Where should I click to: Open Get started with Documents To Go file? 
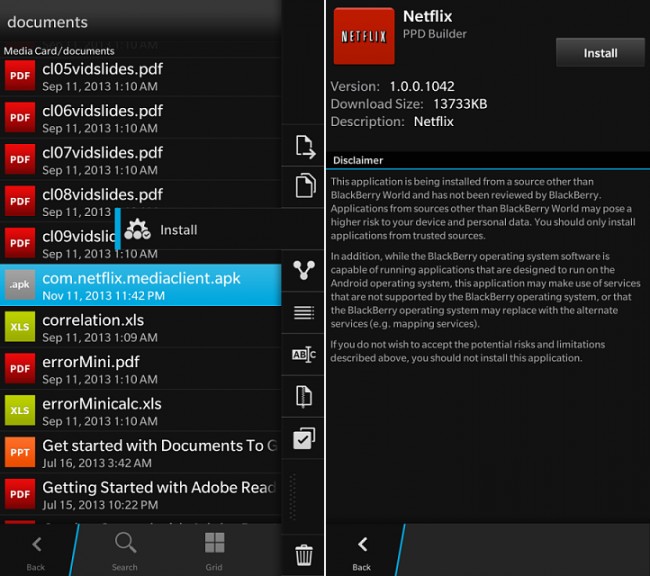pos(141,453)
